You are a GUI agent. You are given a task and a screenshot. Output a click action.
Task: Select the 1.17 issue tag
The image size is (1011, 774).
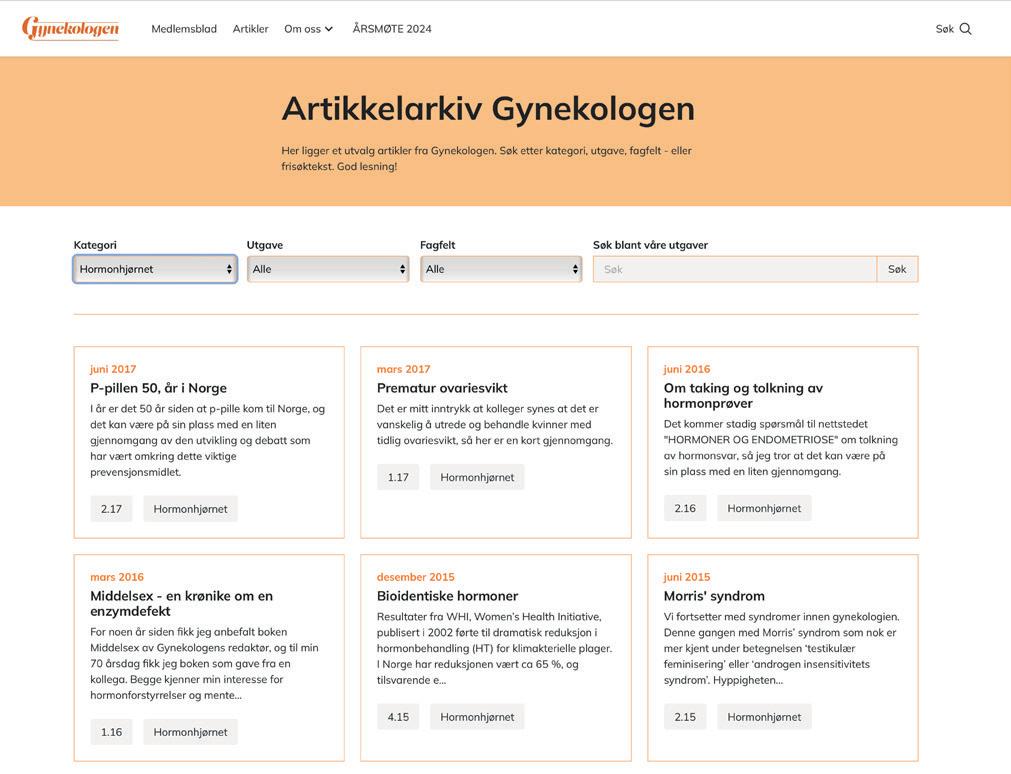(x=398, y=477)
